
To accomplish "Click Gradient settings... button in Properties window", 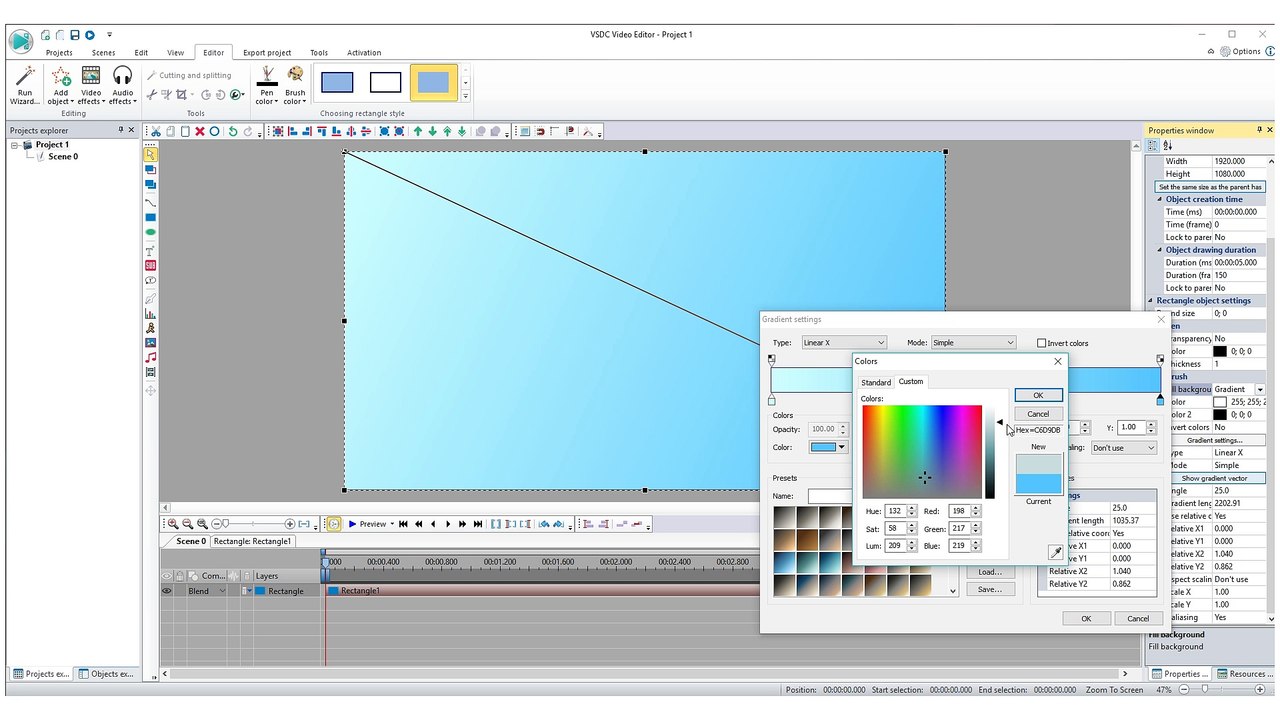I will tap(1214, 440).
